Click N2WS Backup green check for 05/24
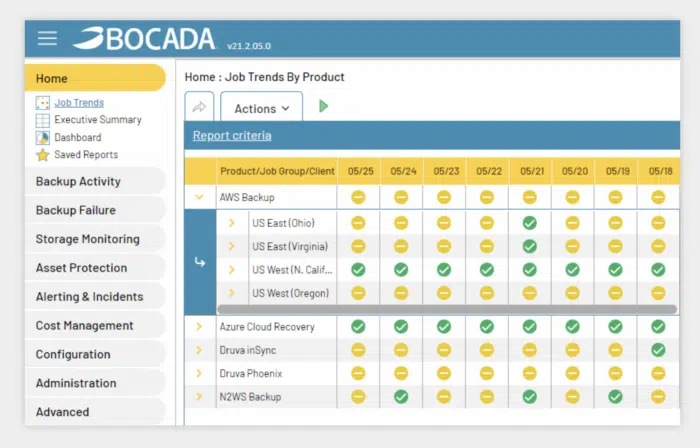Image resolution: width=700 pixels, height=448 pixels. click(x=401, y=397)
